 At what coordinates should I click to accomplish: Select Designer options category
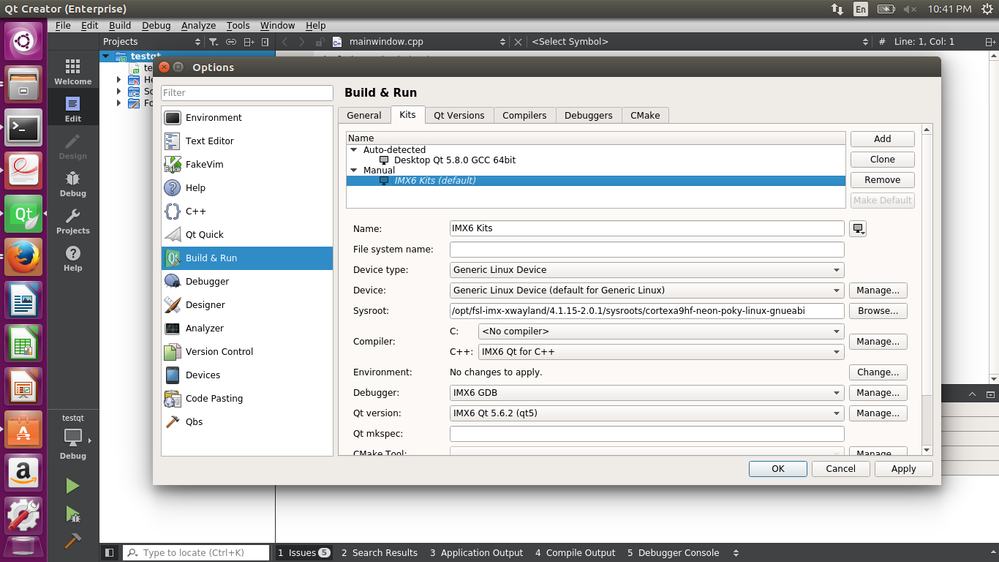pyautogui.click(x=247, y=305)
